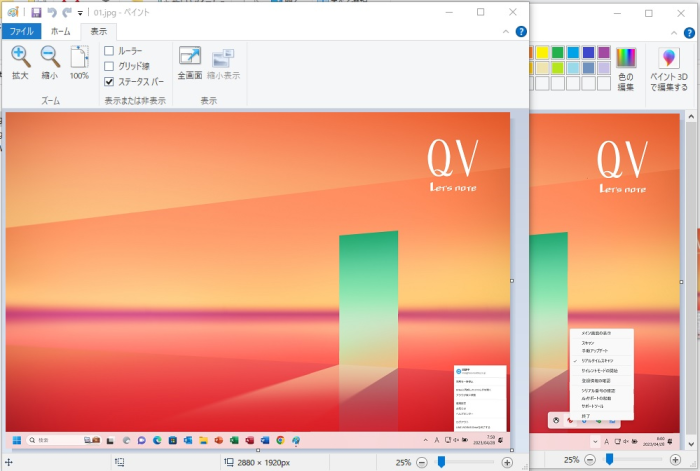This screenshot has width=700, height=471.
Task: Open 色の編集 color editor in back window
Action: point(626,69)
